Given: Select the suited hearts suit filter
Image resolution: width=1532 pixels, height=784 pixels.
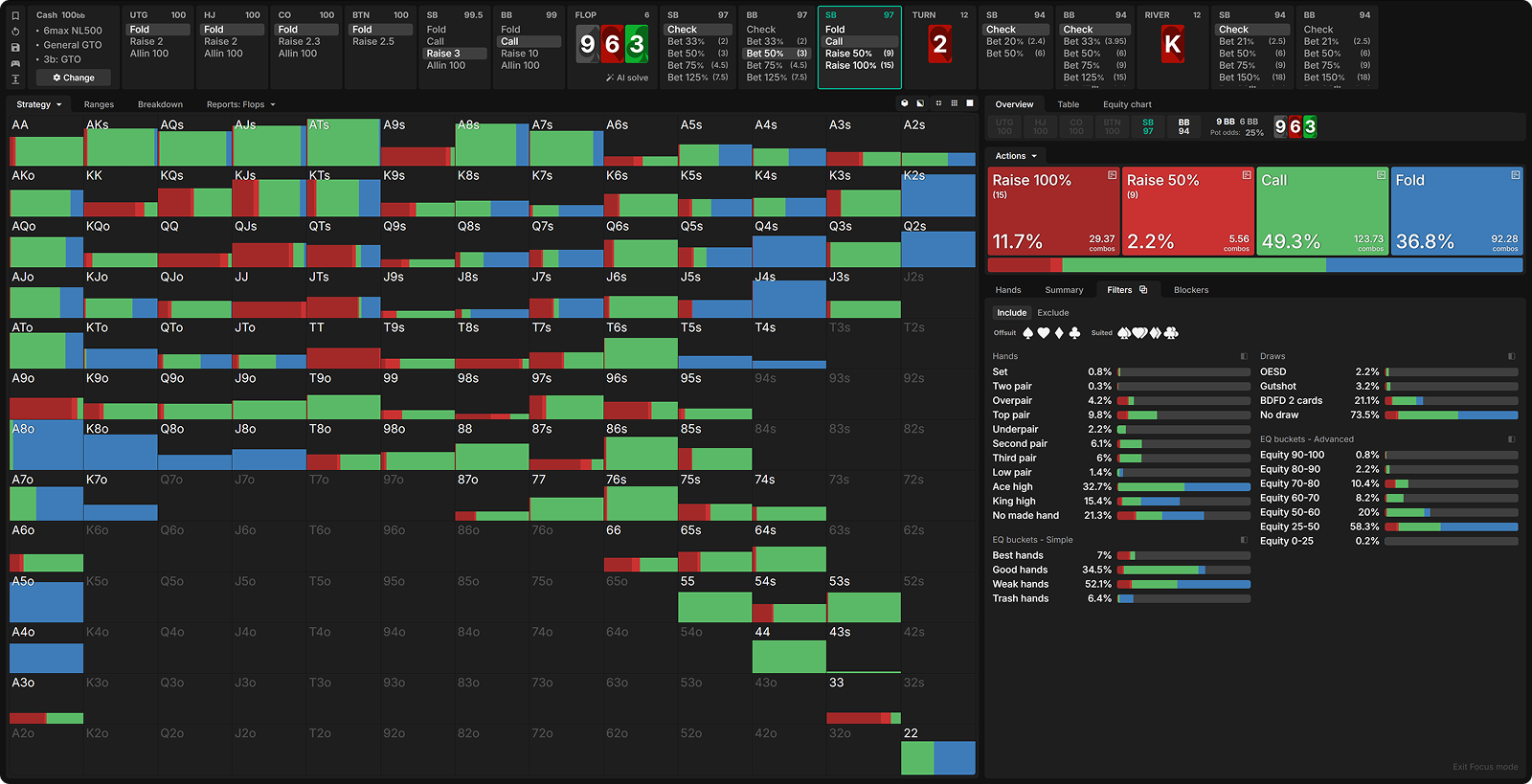Looking at the screenshot, I should point(1140,333).
